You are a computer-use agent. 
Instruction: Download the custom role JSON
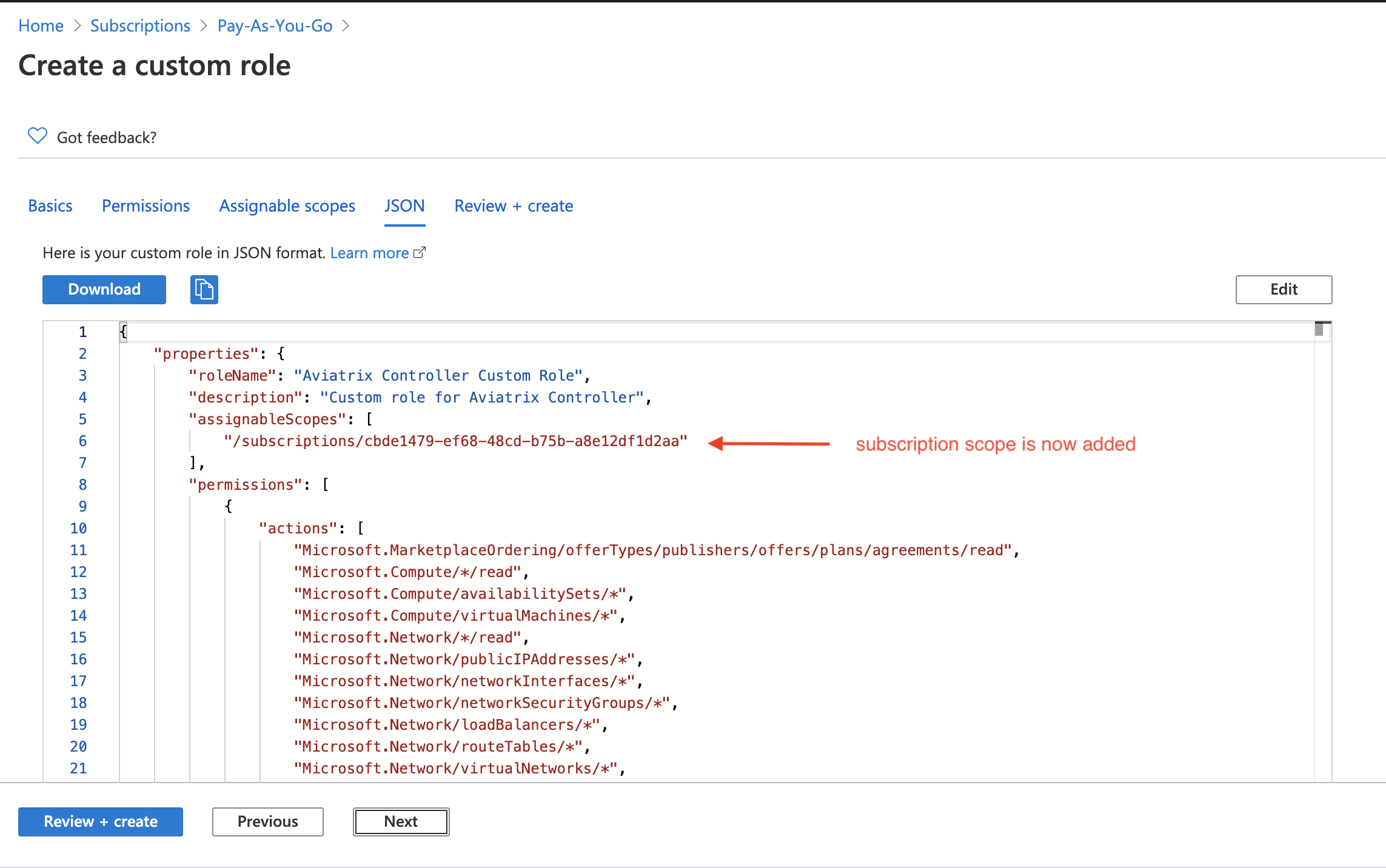point(104,289)
